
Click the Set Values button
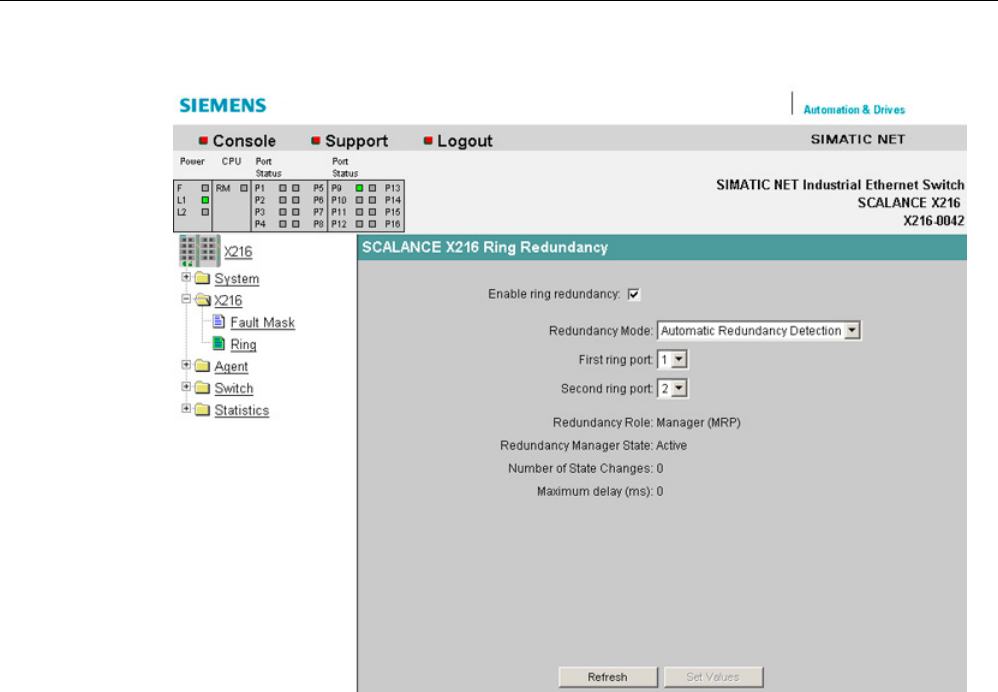click(713, 677)
